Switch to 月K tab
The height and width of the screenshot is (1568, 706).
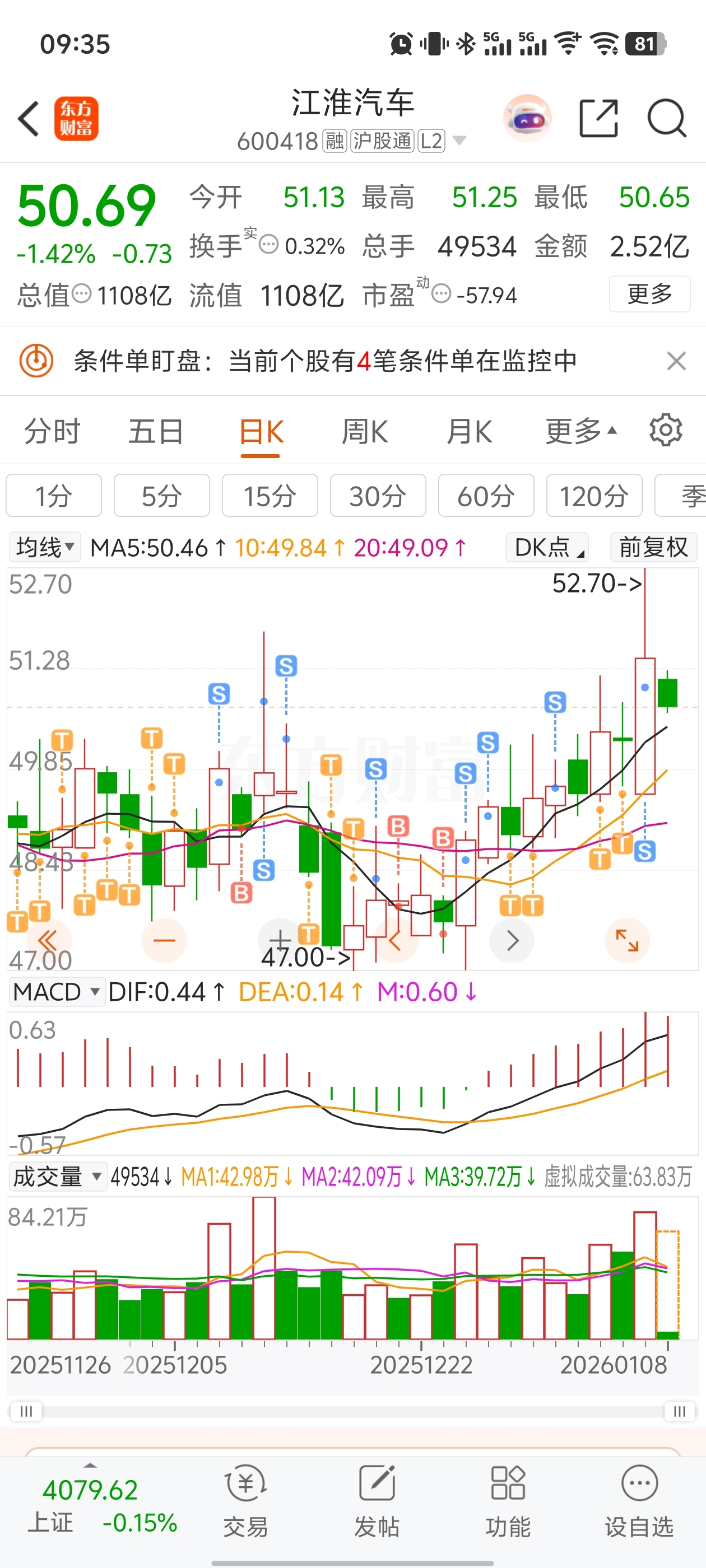tap(469, 432)
